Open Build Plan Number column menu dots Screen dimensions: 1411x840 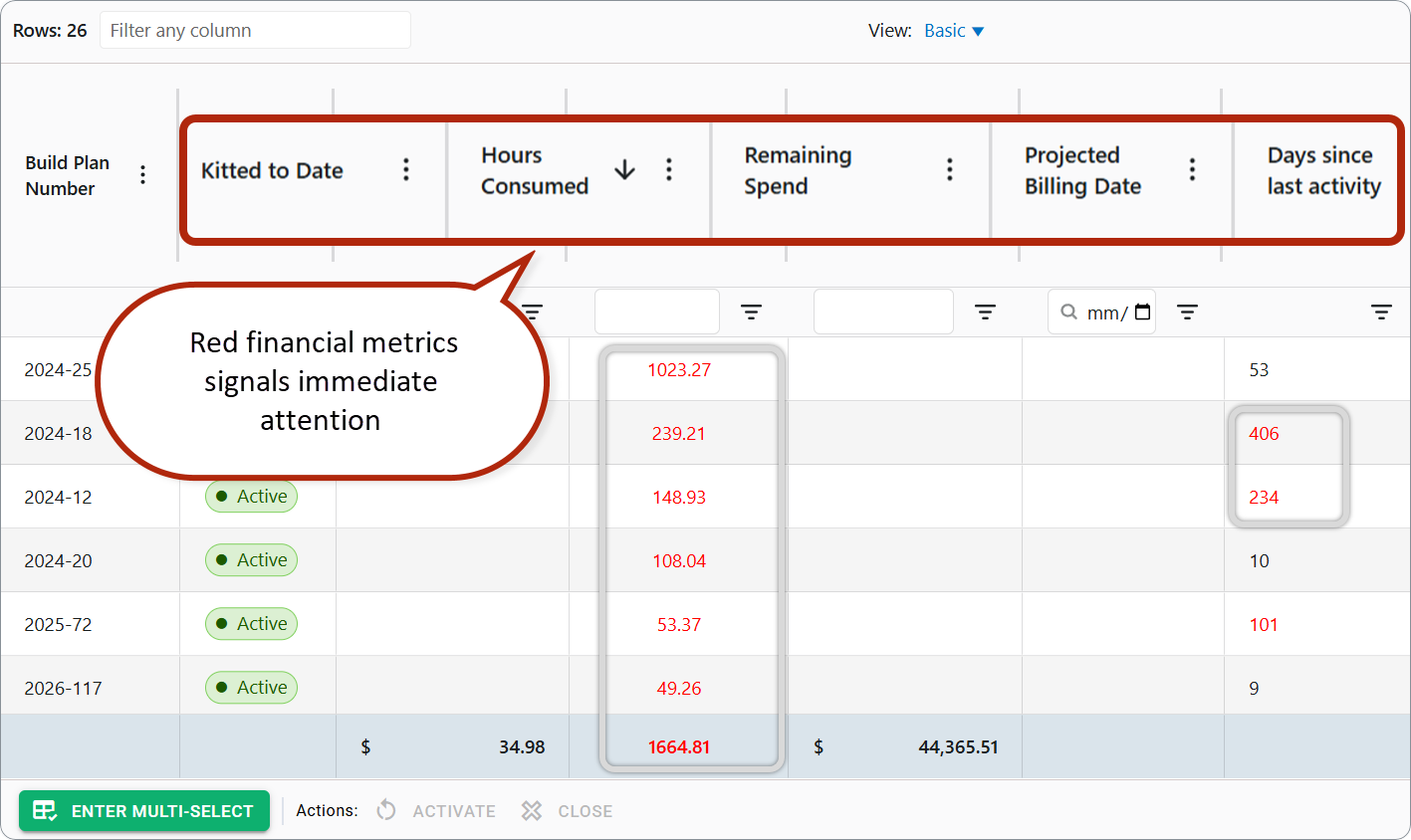click(143, 175)
